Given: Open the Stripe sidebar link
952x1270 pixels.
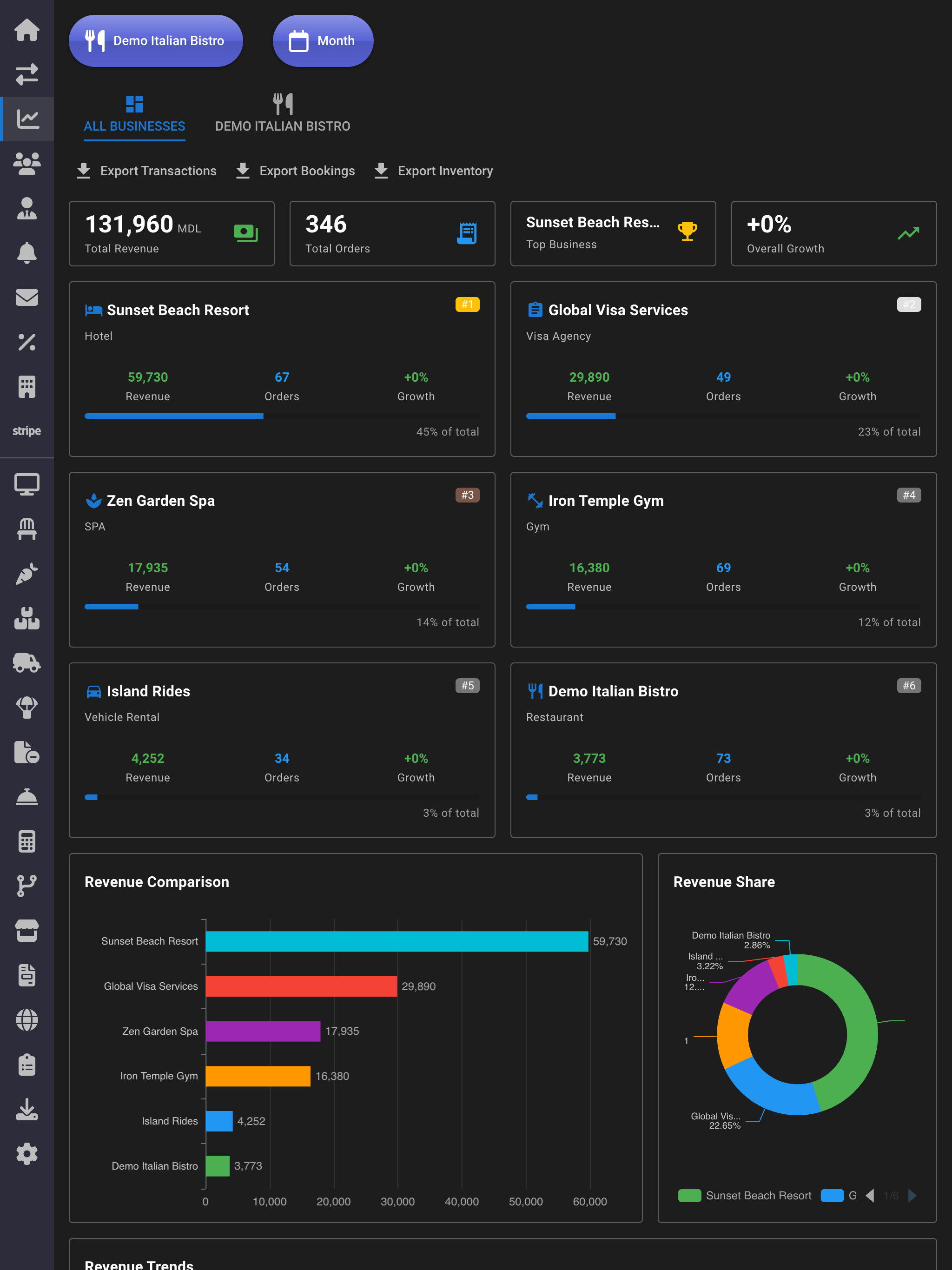Looking at the screenshot, I should pos(27,431).
